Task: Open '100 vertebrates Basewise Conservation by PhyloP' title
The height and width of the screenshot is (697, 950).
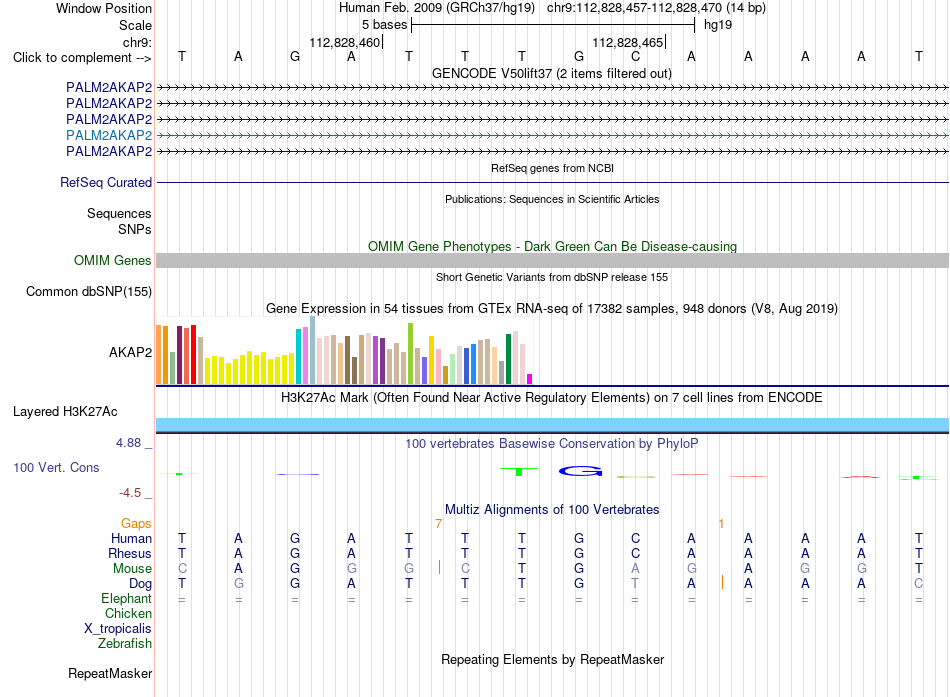Action: pyautogui.click(x=552, y=444)
